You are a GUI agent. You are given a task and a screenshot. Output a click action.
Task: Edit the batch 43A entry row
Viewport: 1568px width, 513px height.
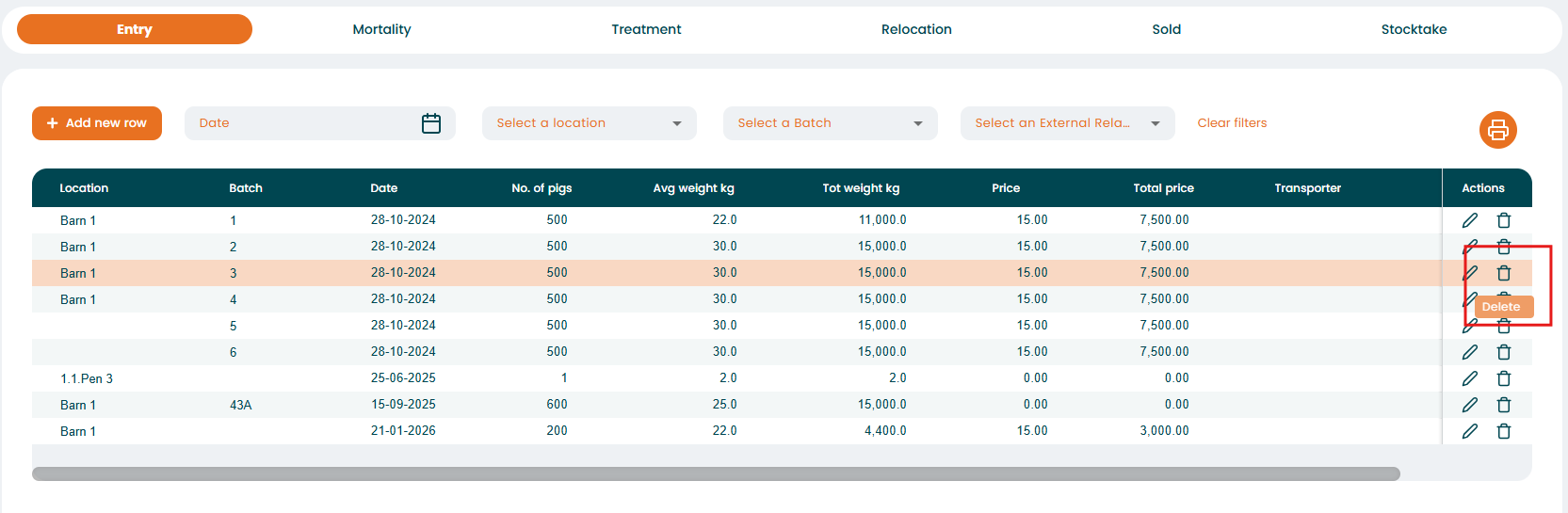coord(1469,405)
